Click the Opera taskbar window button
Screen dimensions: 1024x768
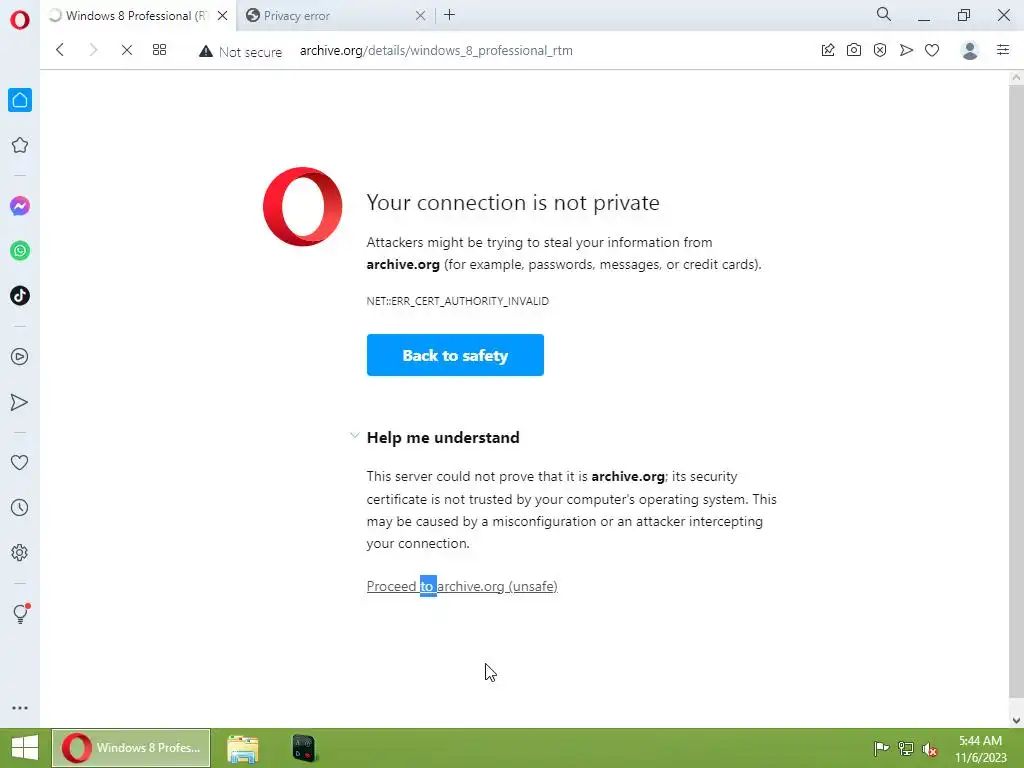[131, 748]
